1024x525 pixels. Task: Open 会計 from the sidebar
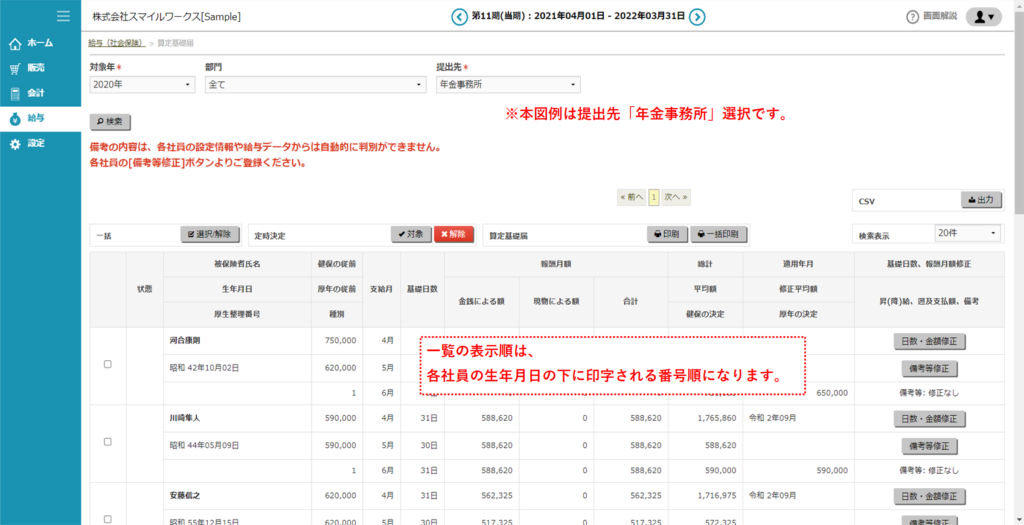coord(40,93)
